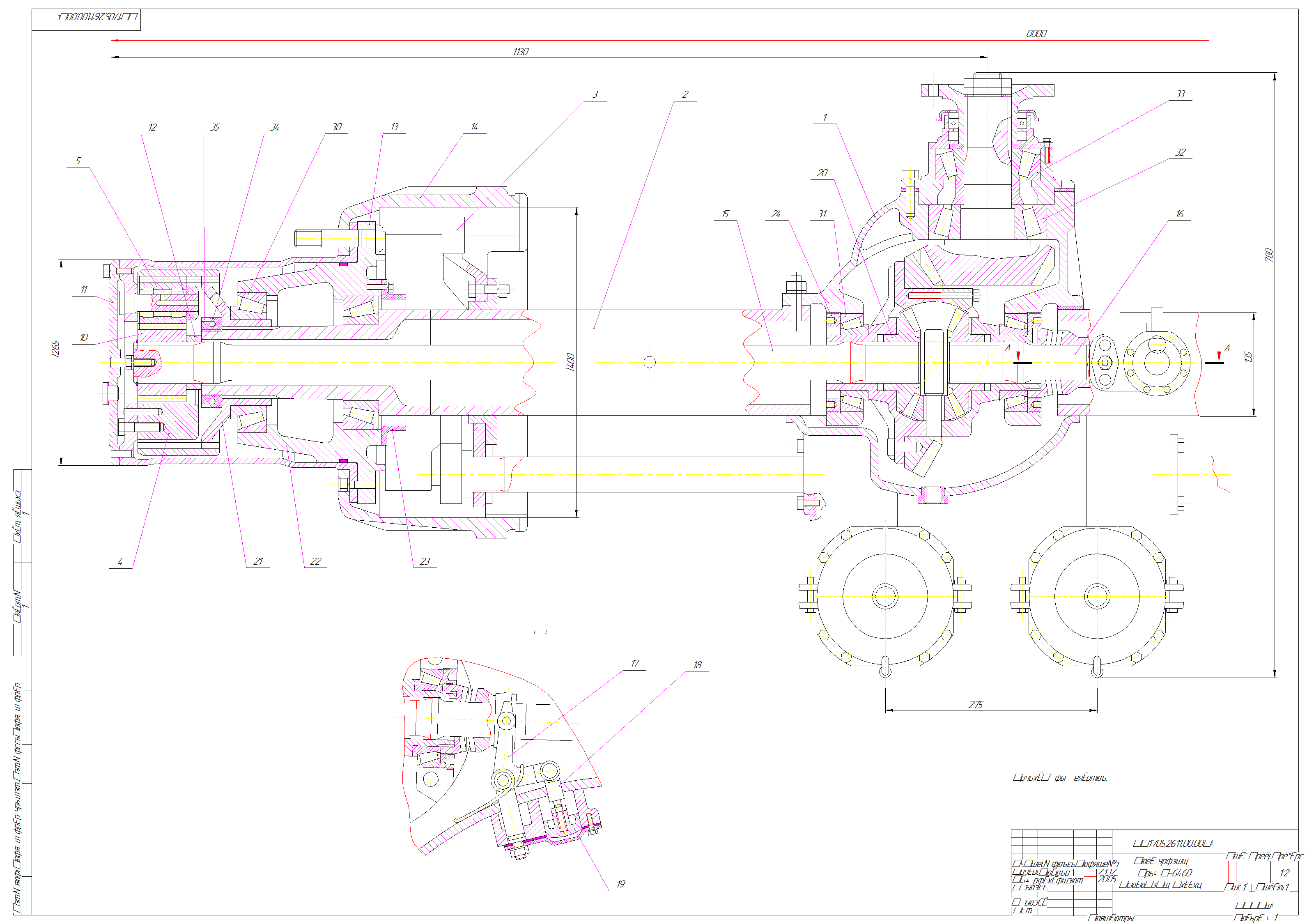Select the 1400 vertical dimension text
Screen dimensions: 1307x924
[570, 361]
